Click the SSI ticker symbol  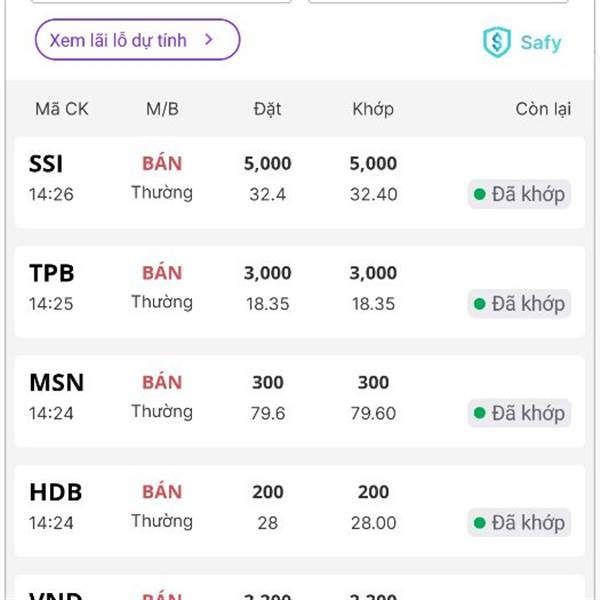47,164
